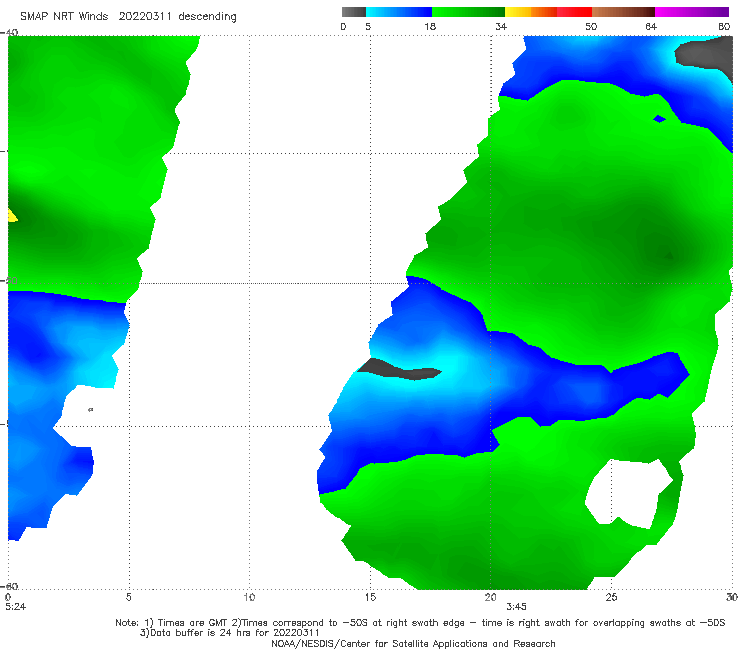The width and height of the screenshot is (740, 650).
Task: Click the longitude axis label '10'
Action: 249,597
